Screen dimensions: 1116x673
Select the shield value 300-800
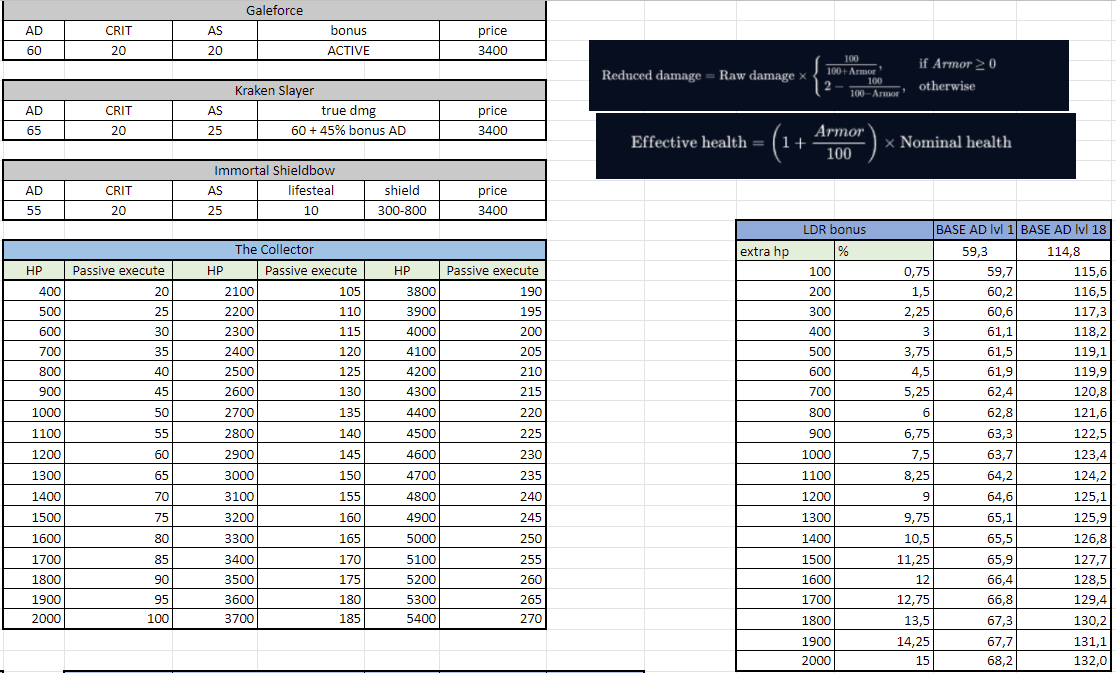click(401, 210)
